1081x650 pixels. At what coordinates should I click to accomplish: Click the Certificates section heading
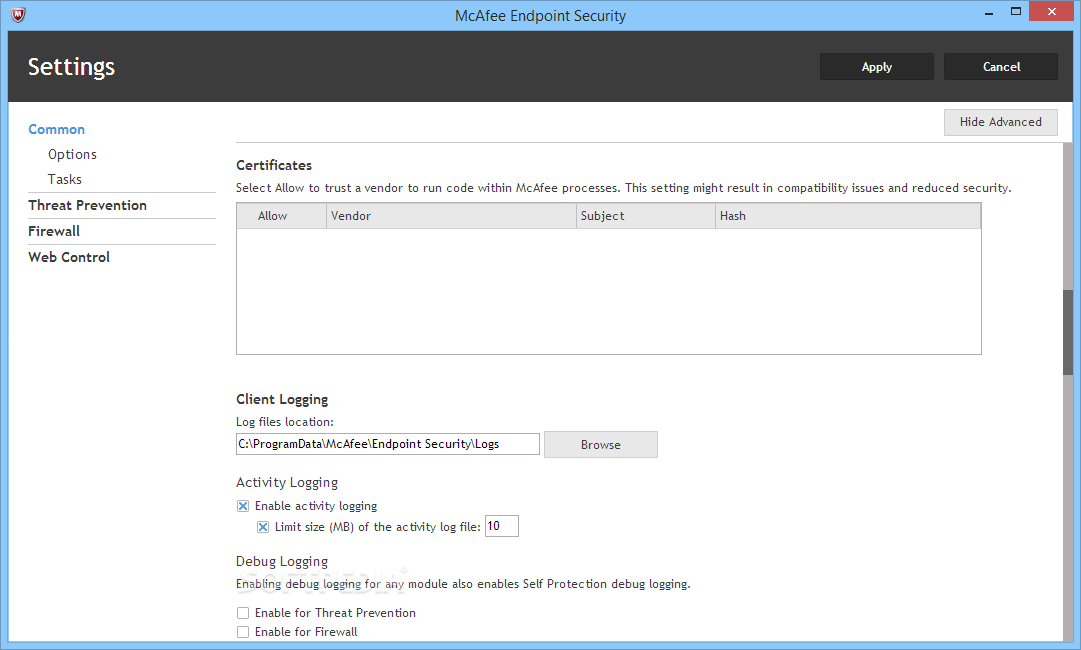tap(274, 165)
